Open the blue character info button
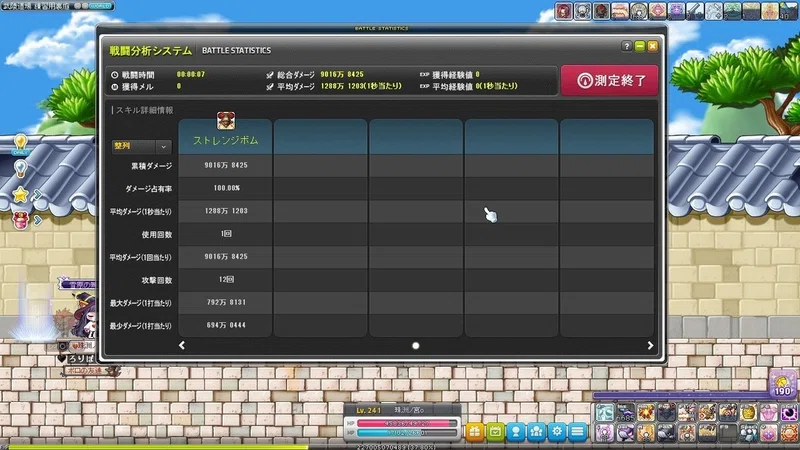The height and width of the screenshot is (450, 800). tap(515, 432)
